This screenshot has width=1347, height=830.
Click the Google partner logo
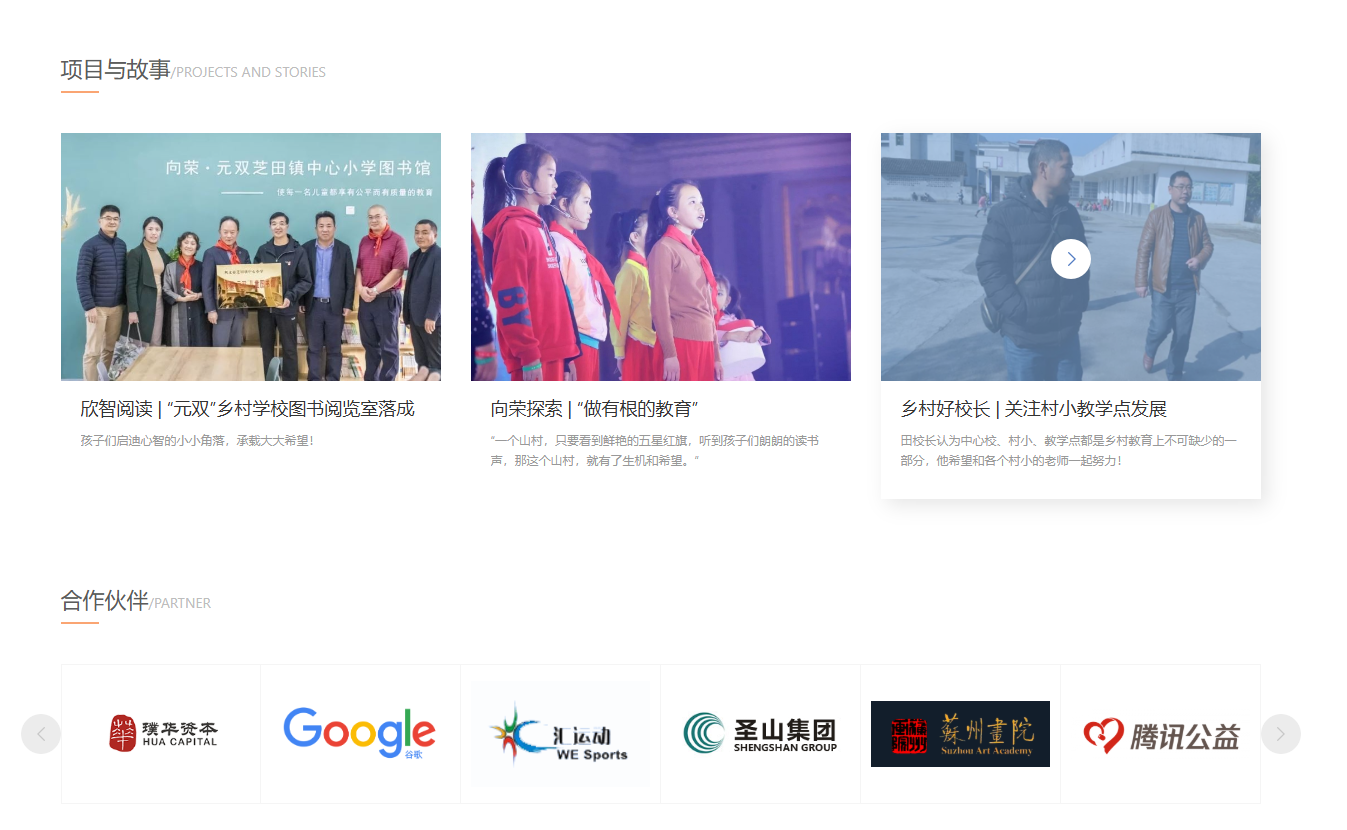(360, 733)
